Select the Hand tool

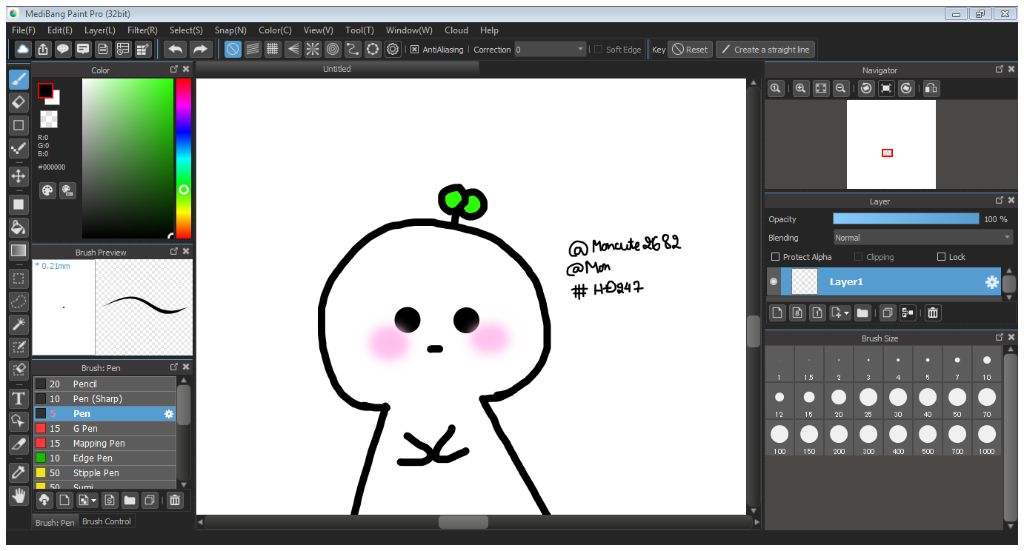(x=18, y=496)
